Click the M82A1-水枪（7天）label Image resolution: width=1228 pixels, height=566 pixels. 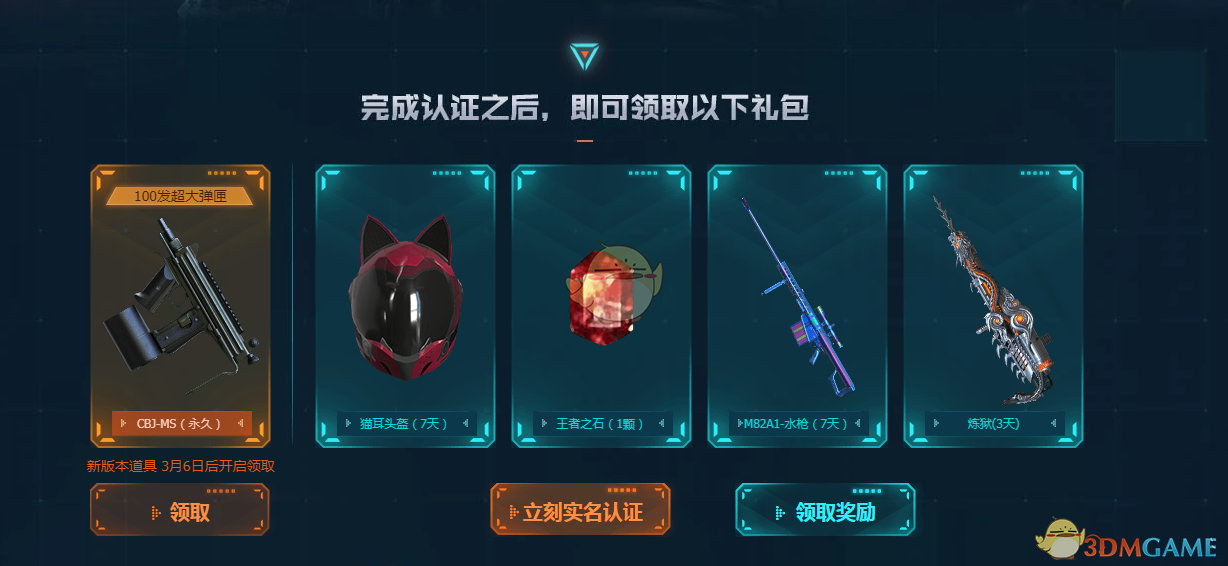(x=797, y=423)
